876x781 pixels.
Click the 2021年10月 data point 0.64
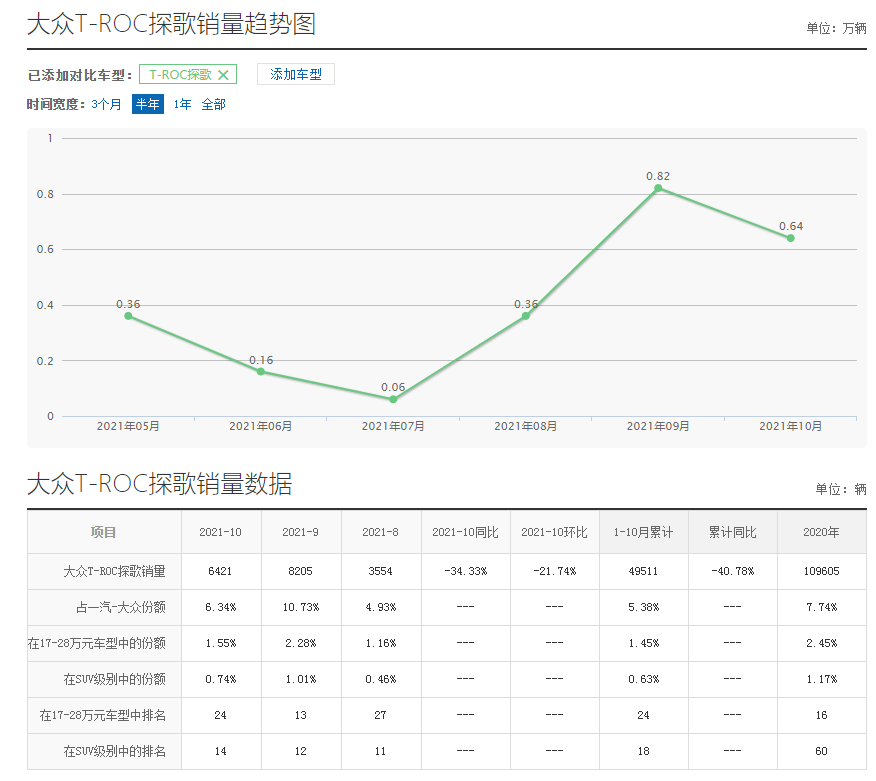pyautogui.click(x=791, y=238)
